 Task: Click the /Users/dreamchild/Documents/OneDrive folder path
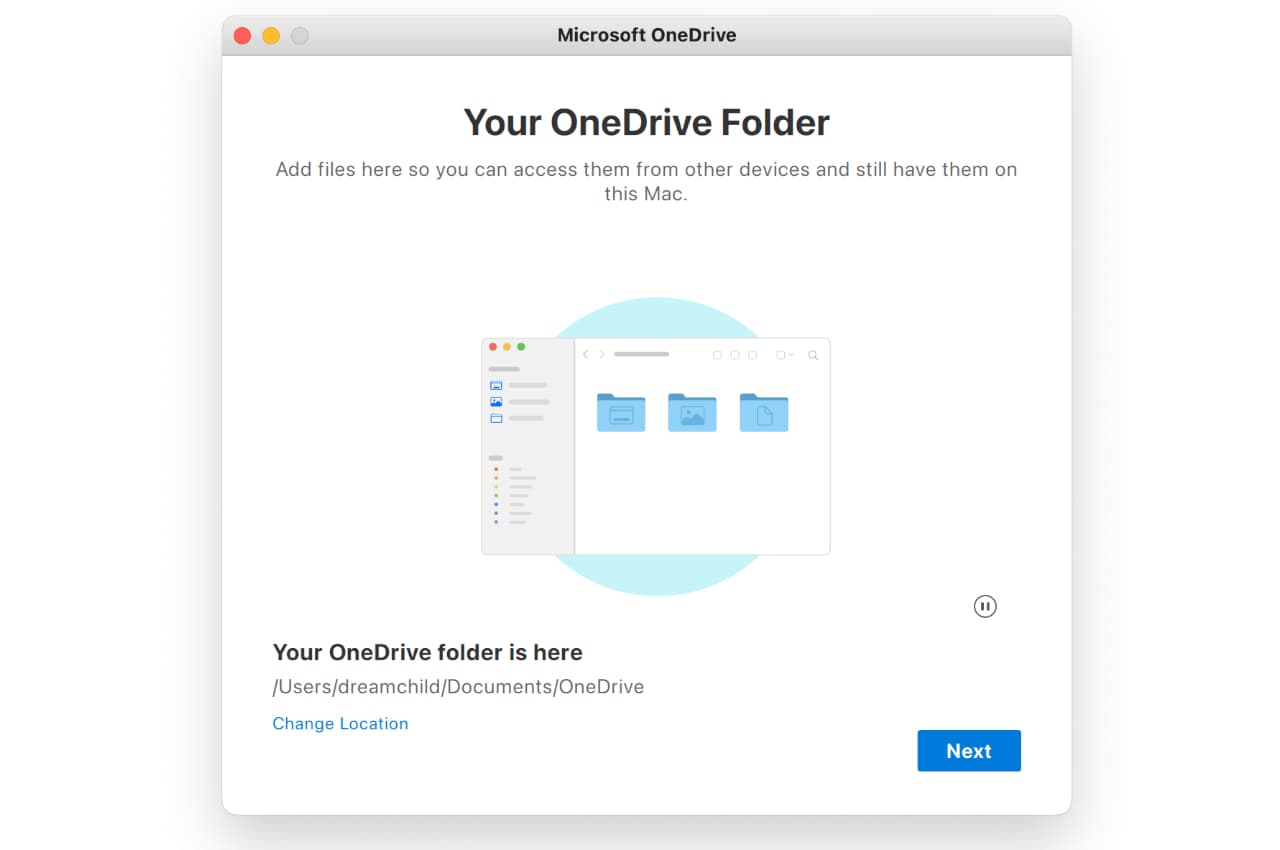(458, 687)
